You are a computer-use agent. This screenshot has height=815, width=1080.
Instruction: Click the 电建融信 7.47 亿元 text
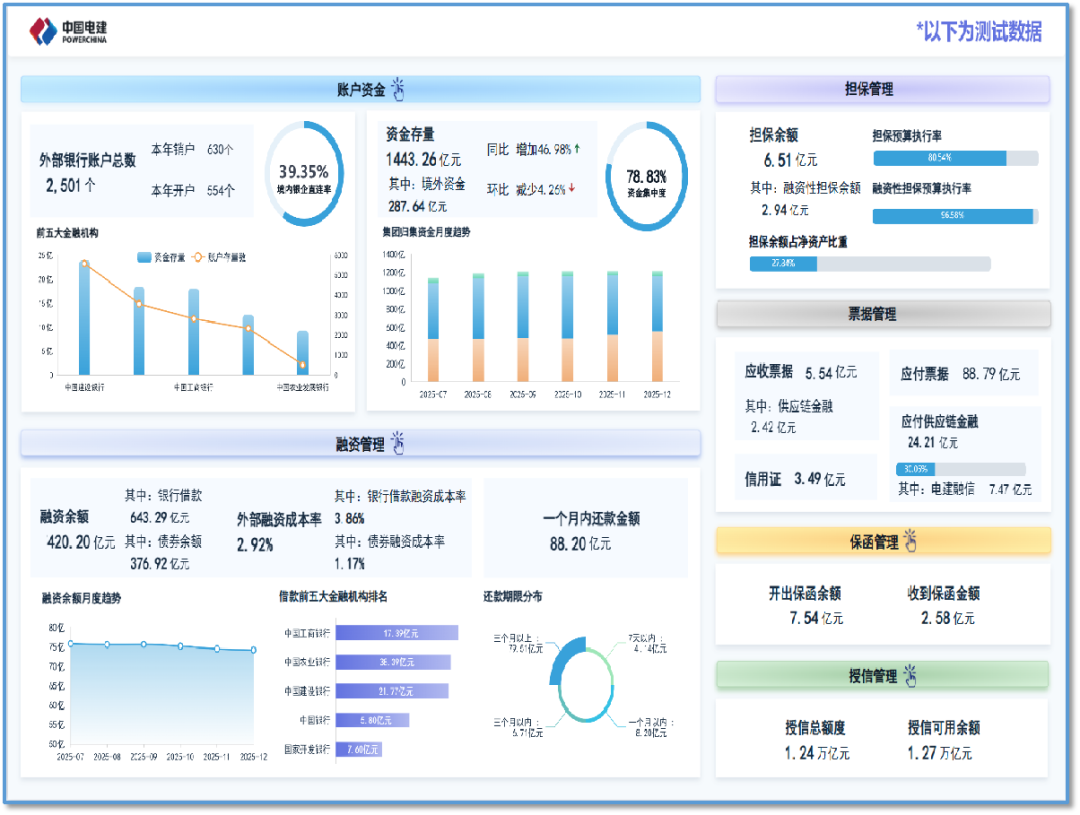[x=965, y=489]
